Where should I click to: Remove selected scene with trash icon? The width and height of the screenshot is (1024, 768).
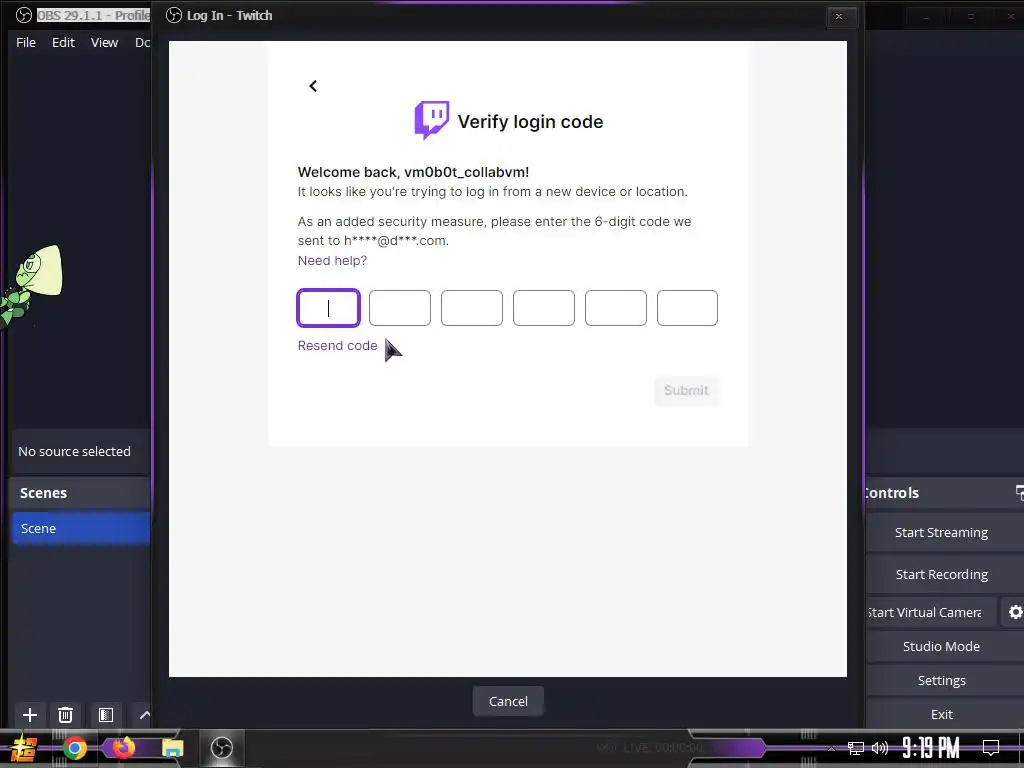click(65, 715)
